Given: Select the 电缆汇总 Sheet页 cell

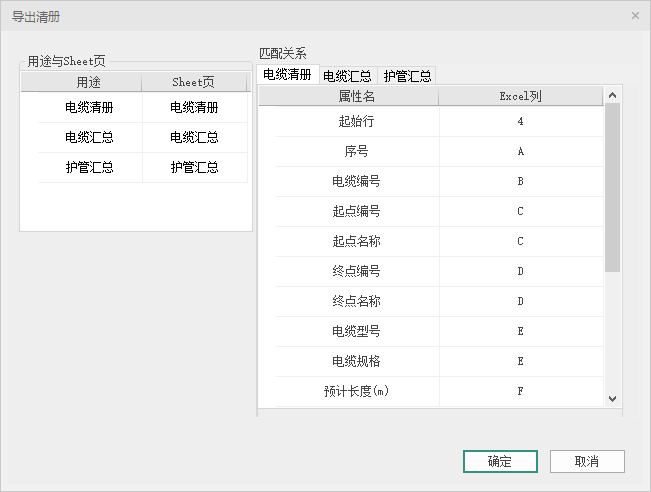Looking at the screenshot, I should click(x=194, y=138).
